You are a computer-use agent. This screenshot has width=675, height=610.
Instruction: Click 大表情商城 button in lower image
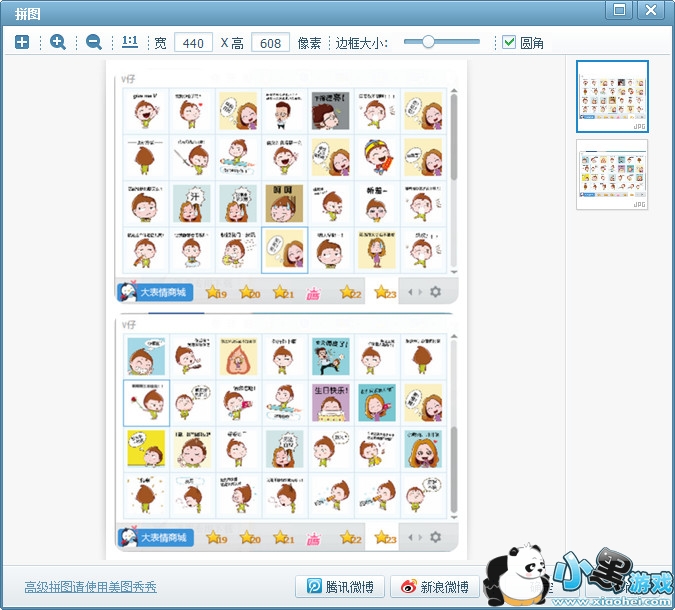155,537
